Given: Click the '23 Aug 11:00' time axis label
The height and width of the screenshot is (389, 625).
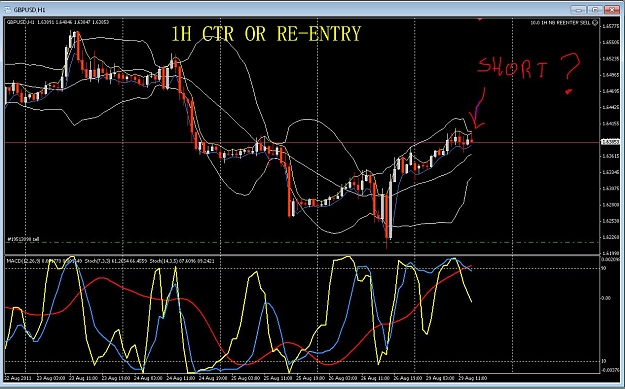Looking at the screenshot, I should coord(82,378).
